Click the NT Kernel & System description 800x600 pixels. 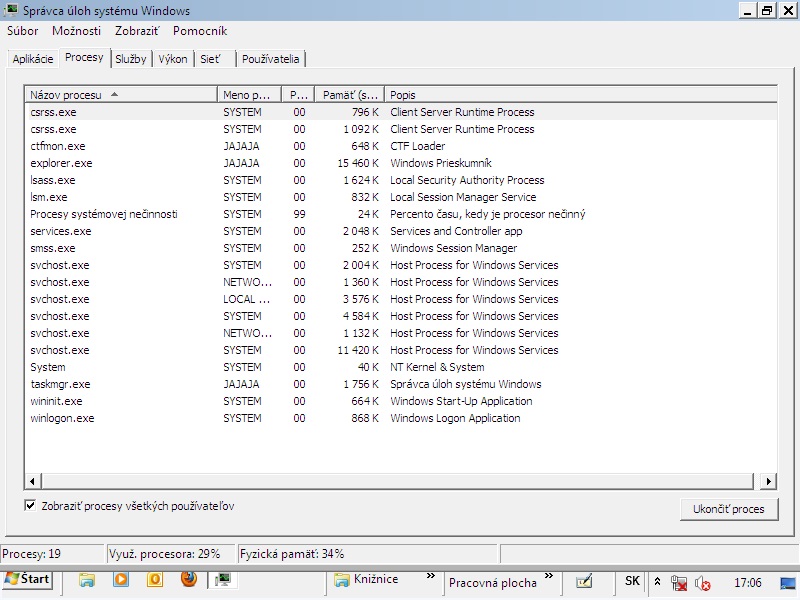coord(437,367)
